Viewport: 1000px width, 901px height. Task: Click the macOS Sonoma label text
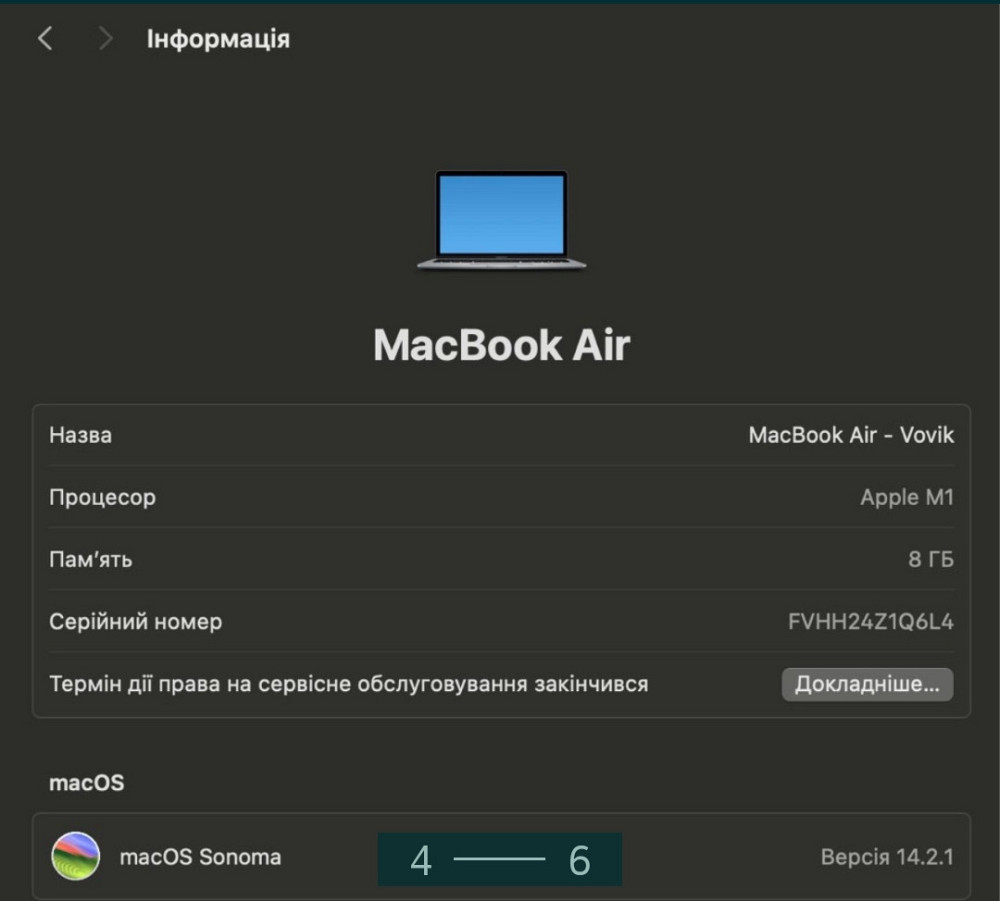[x=200, y=857]
